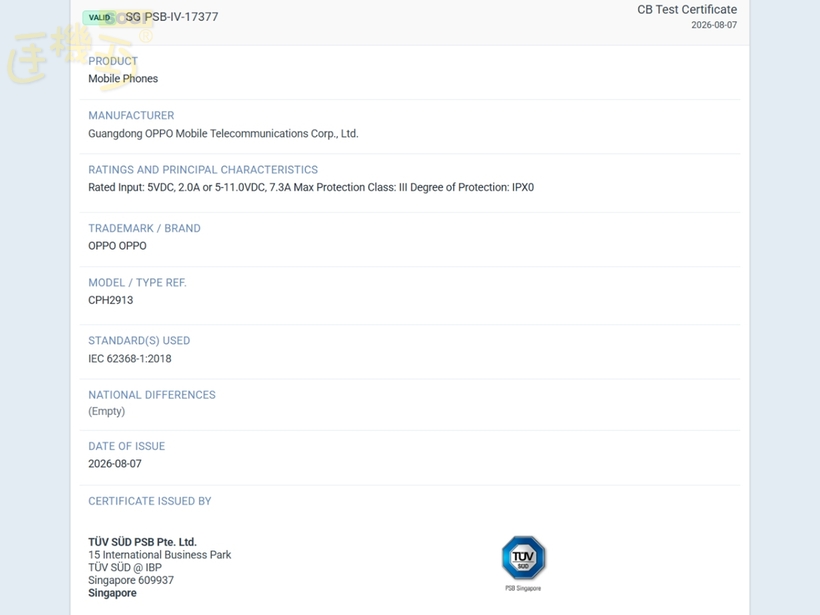Click the MANUFACTURER field label

(131, 116)
